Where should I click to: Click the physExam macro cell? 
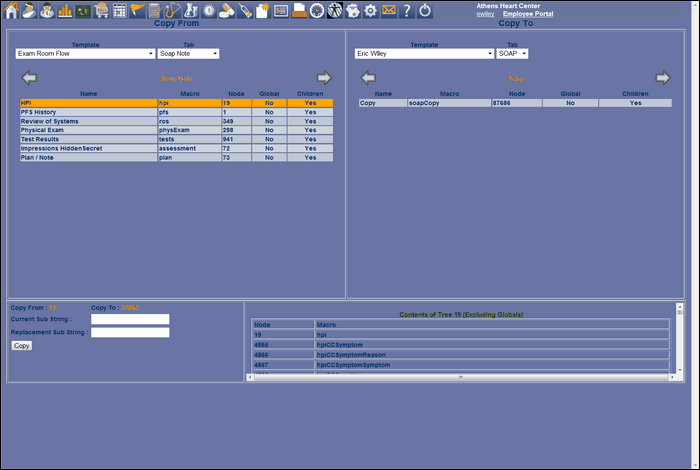coord(190,130)
